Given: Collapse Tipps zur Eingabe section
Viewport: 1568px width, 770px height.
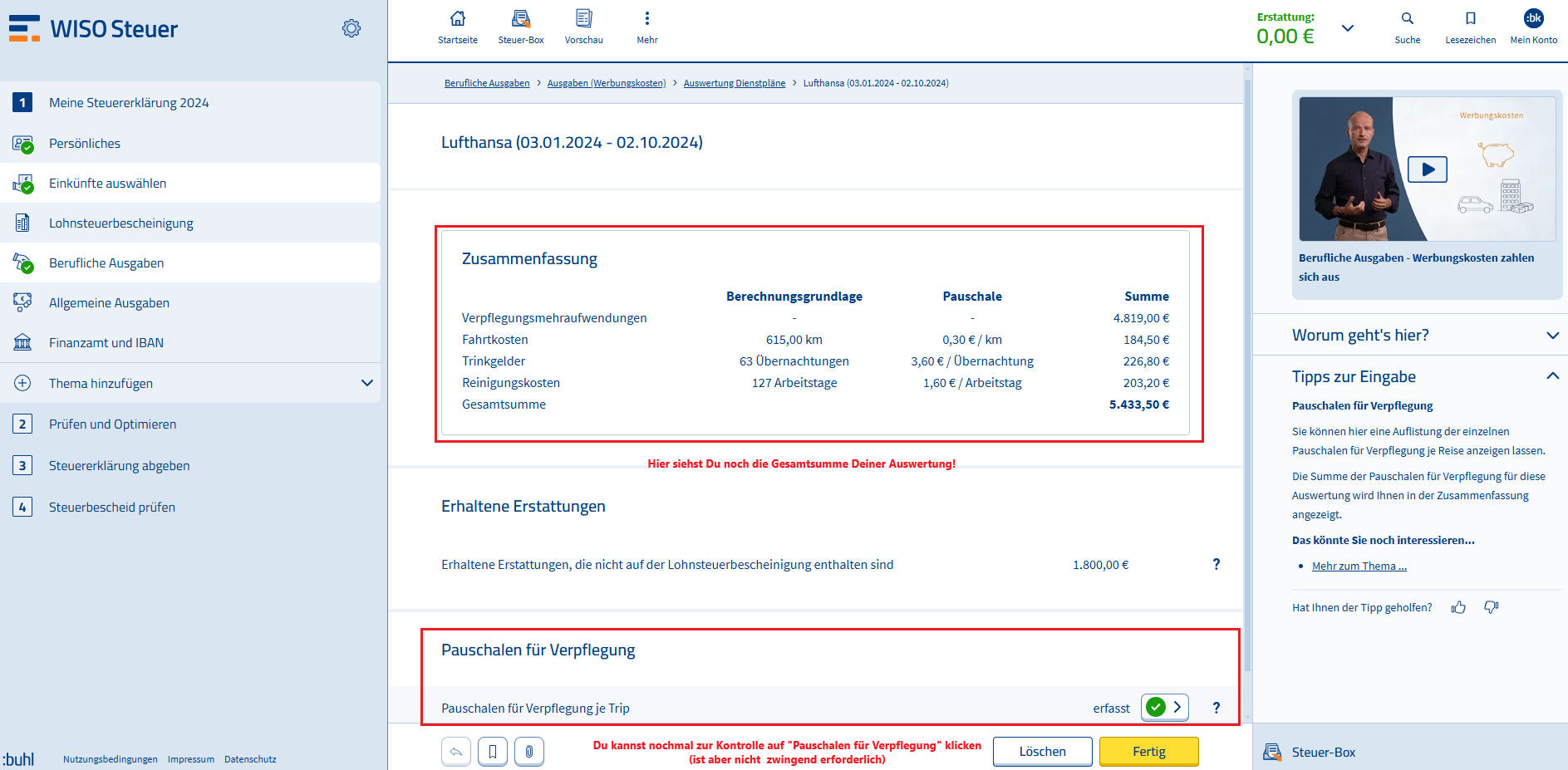Looking at the screenshot, I should 1552,376.
